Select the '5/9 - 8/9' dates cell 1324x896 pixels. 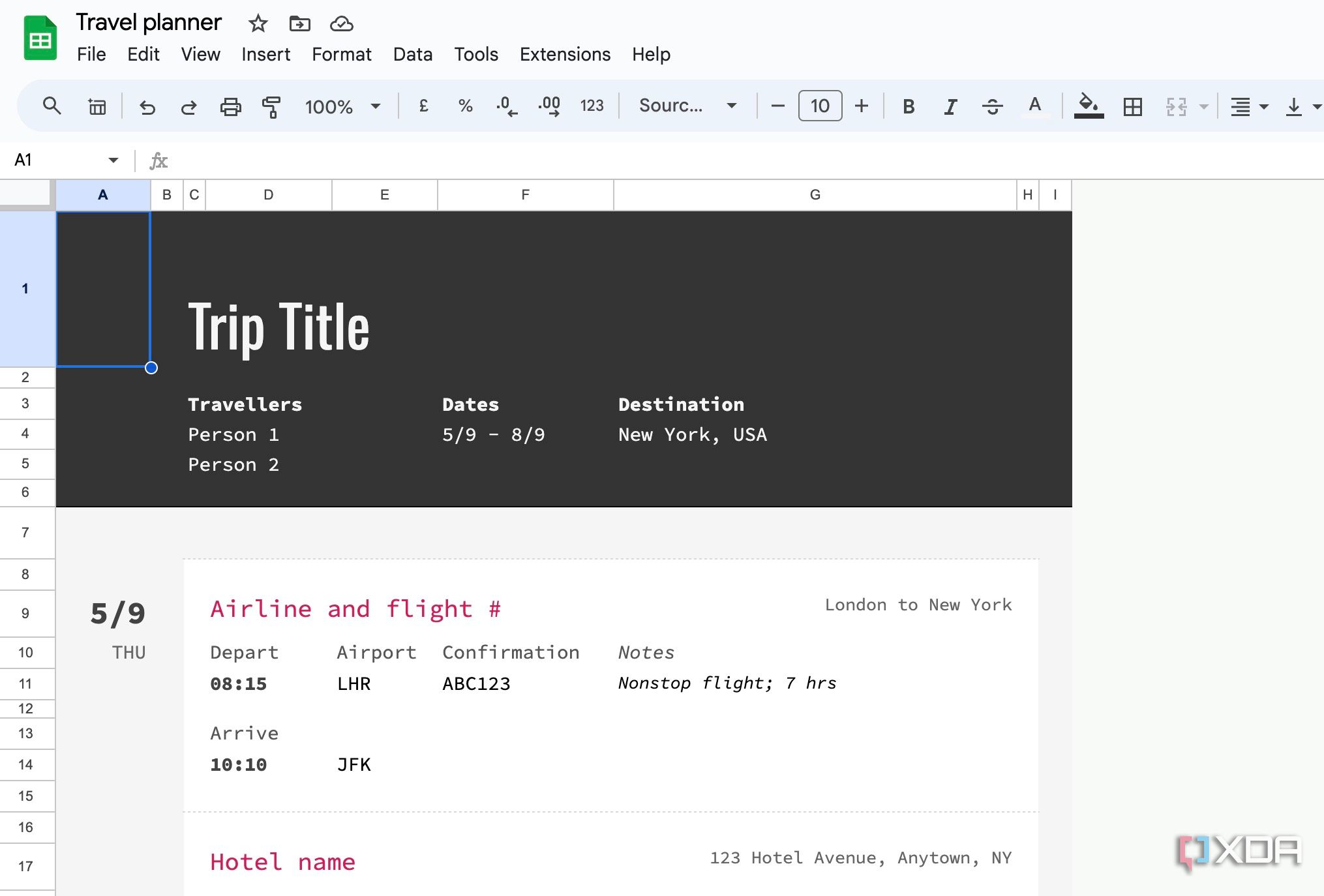click(494, 435)
